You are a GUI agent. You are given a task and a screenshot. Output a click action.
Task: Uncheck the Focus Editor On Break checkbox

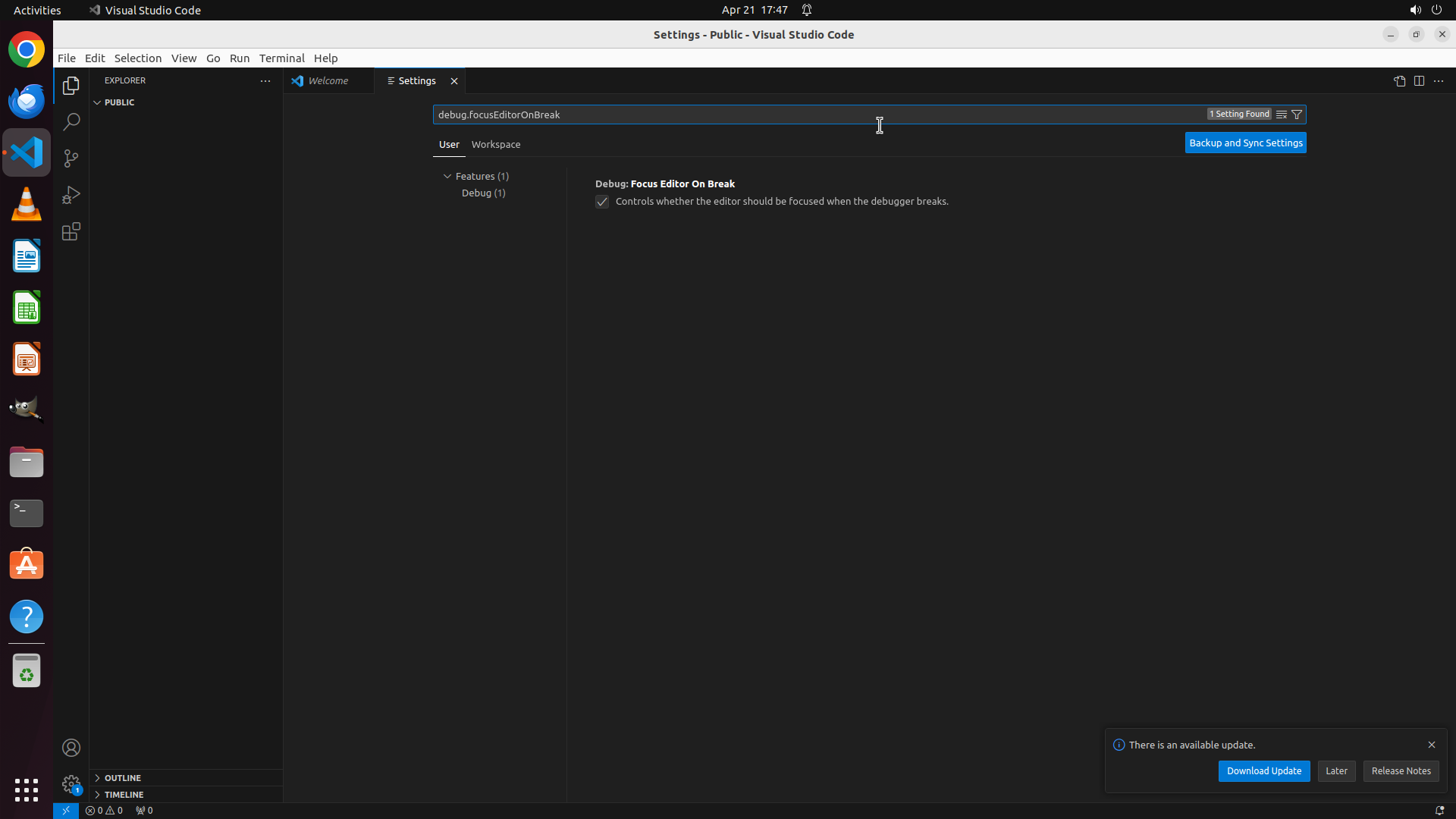[602, 202]
